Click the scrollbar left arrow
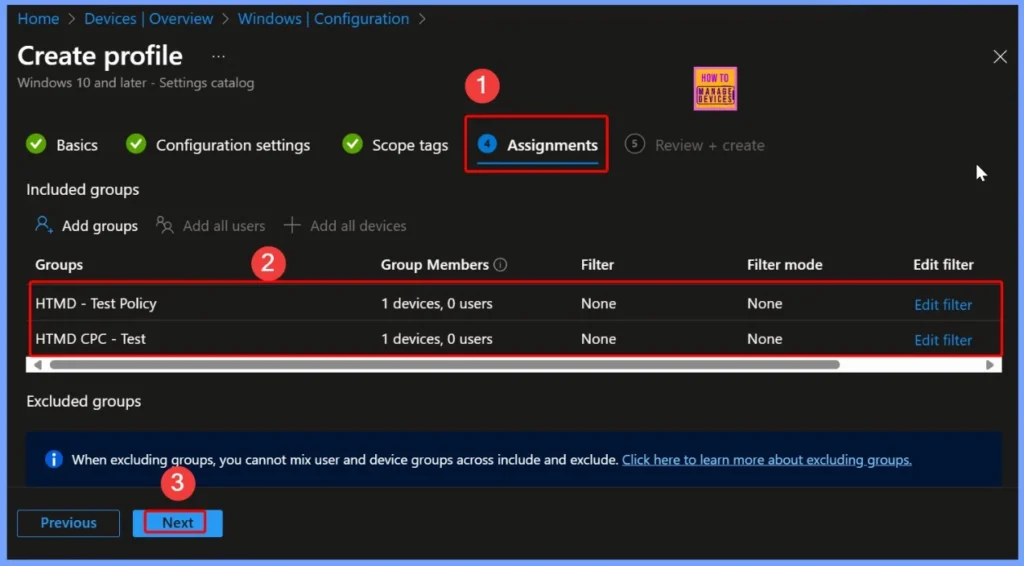Viewport: 1024px width, 566px height. click(38, 365)
